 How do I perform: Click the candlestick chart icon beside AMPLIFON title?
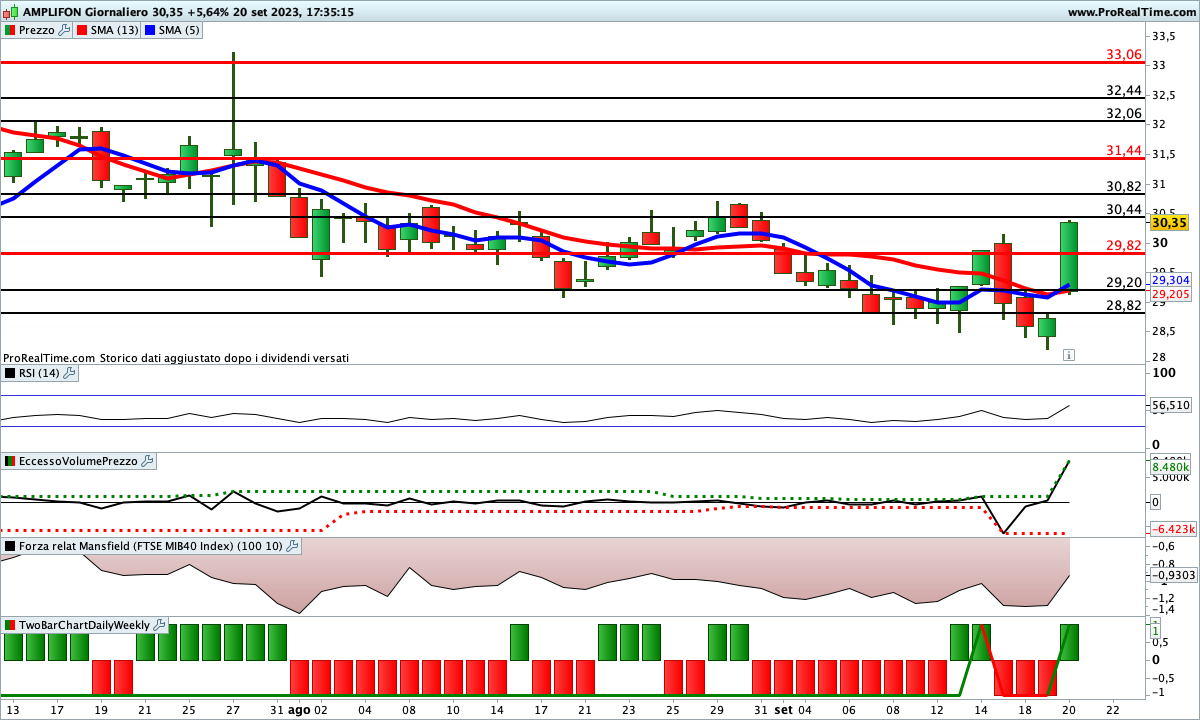click(x=10, y=12)
